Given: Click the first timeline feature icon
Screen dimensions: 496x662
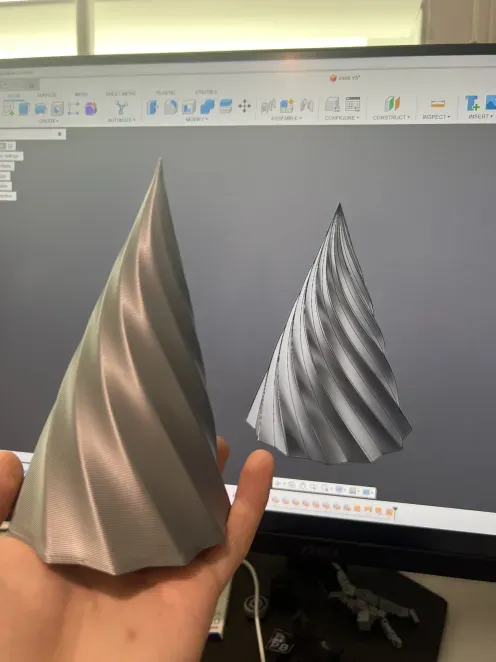Looking at the screenshot, I should tap(275, 500).
